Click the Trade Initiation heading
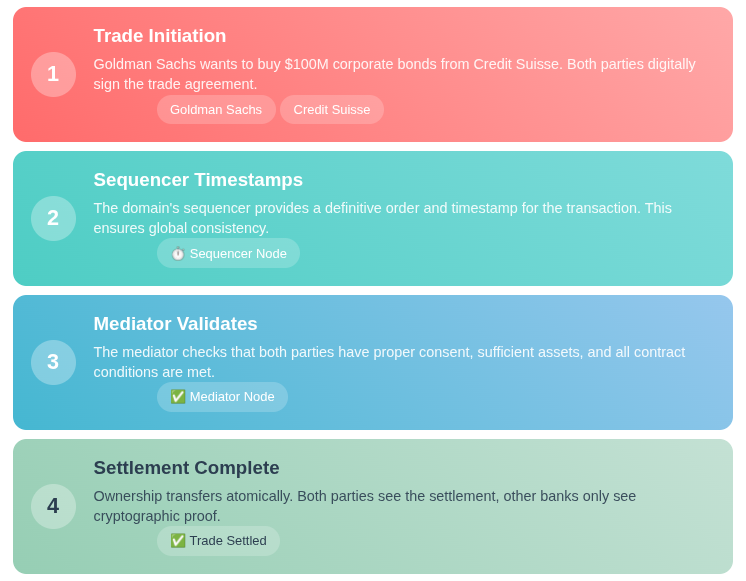Screen dimensions: 746x581 [160, 36]
